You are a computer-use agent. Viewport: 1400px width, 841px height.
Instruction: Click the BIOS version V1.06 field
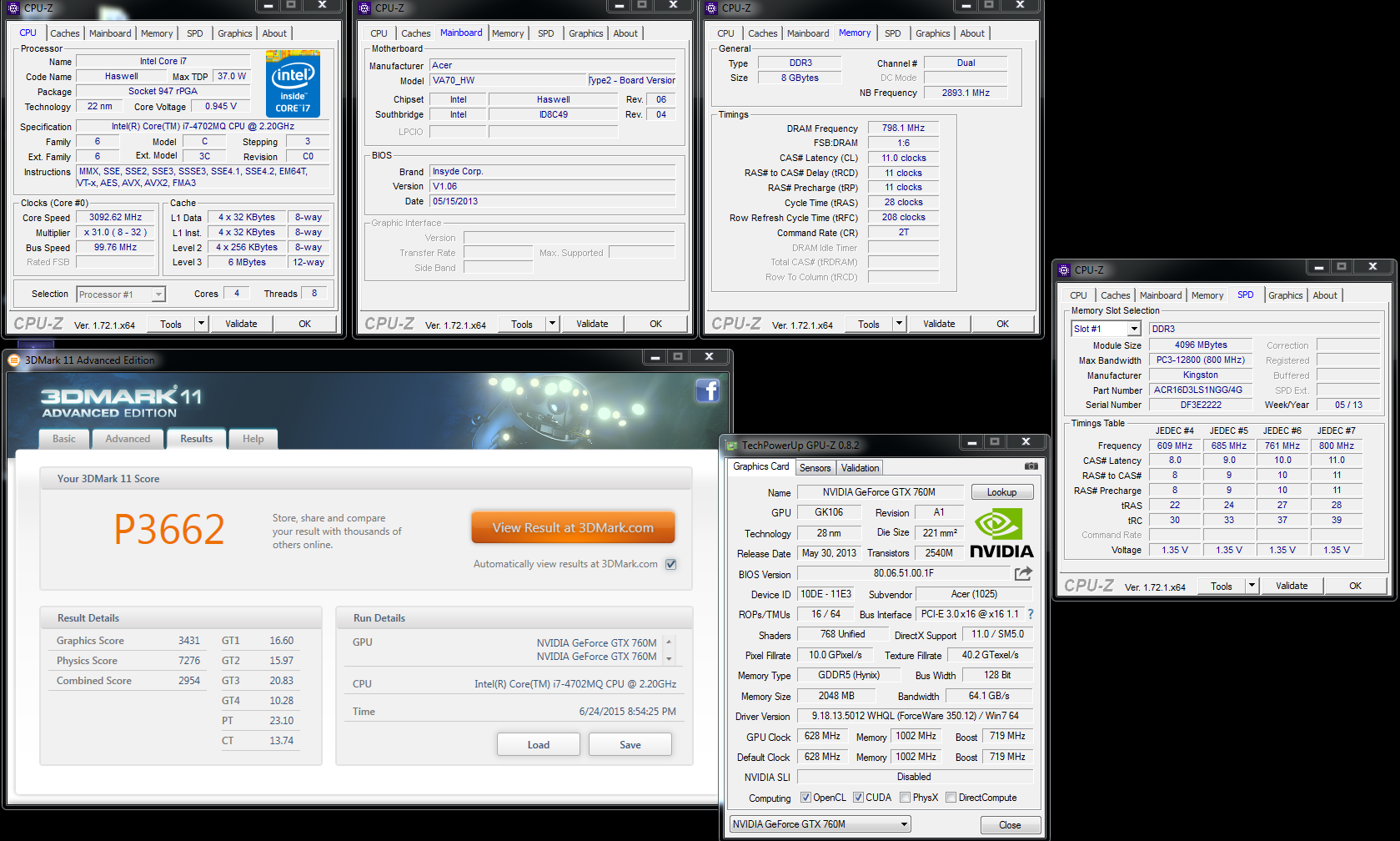point(552,186)
